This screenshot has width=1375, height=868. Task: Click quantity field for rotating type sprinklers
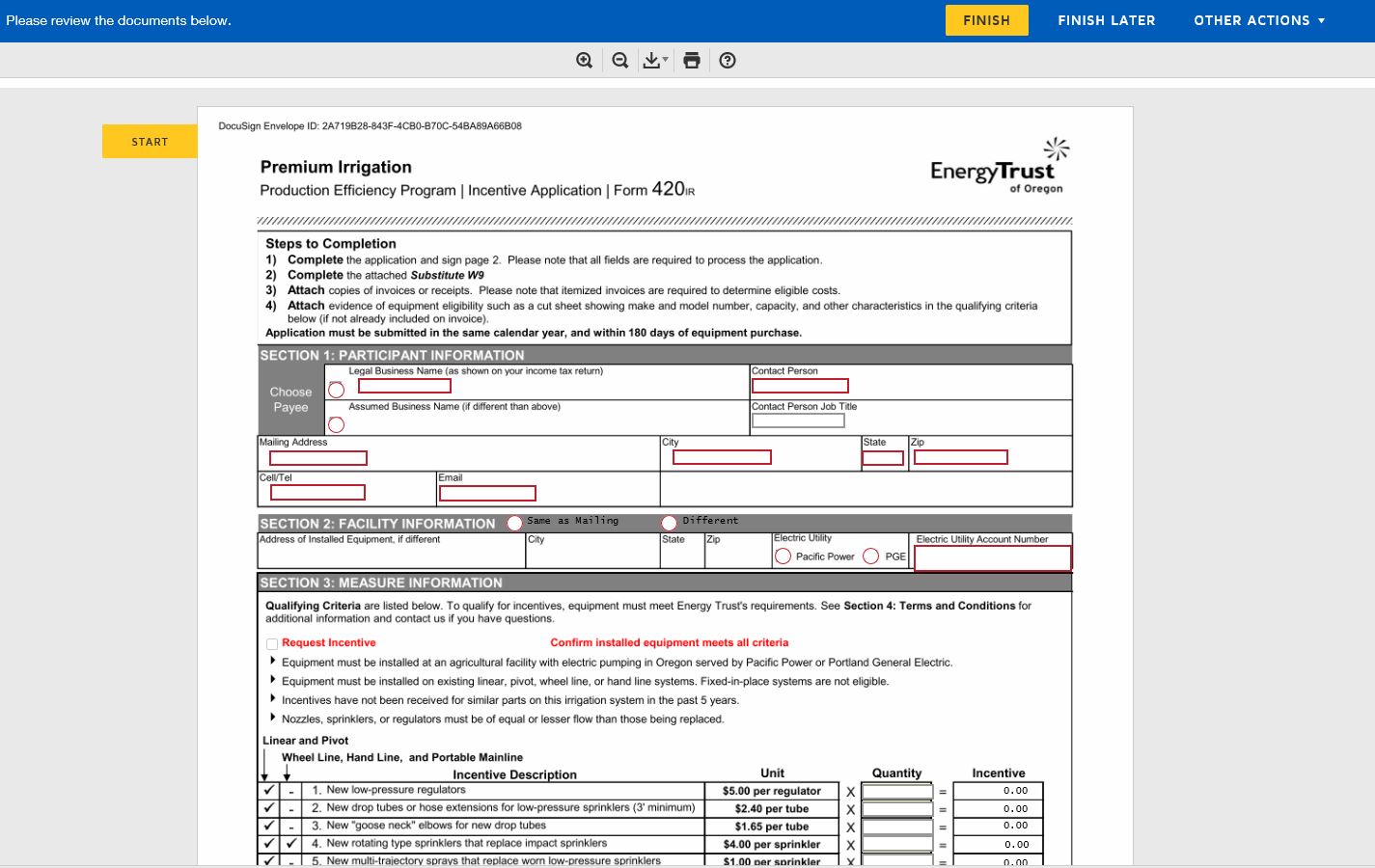(x=897, y=845)
